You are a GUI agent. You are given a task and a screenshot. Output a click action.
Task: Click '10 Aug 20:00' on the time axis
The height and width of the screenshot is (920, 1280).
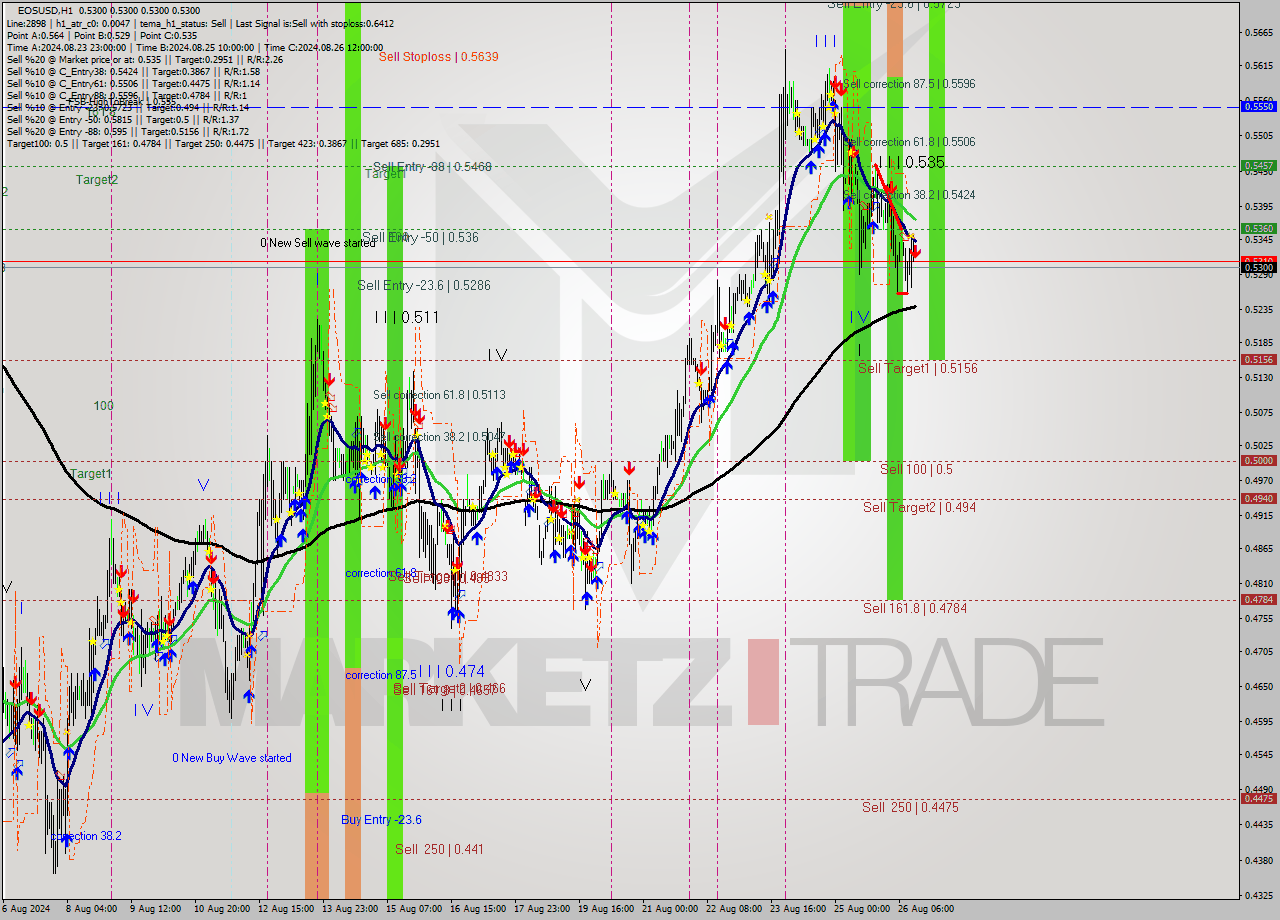(221, 909)
